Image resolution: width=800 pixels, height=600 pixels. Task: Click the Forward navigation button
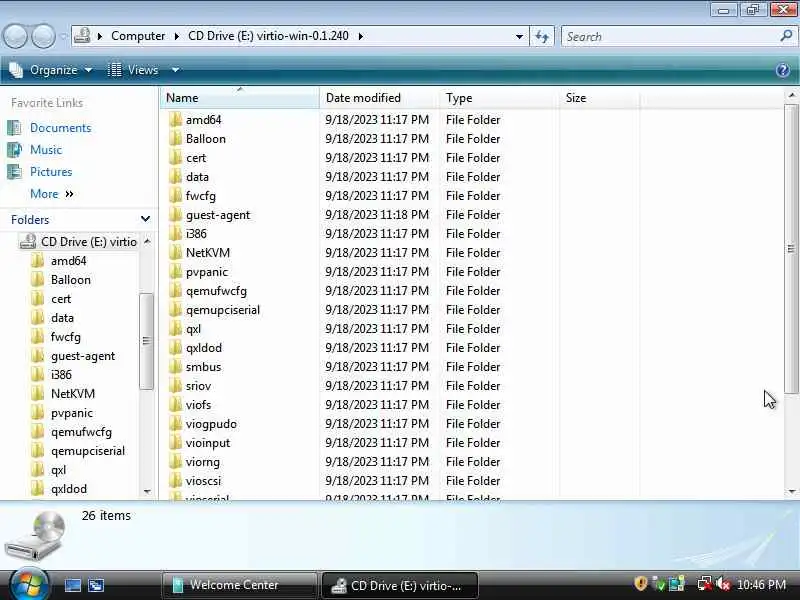pyautogui.click(x=43, y=36)
